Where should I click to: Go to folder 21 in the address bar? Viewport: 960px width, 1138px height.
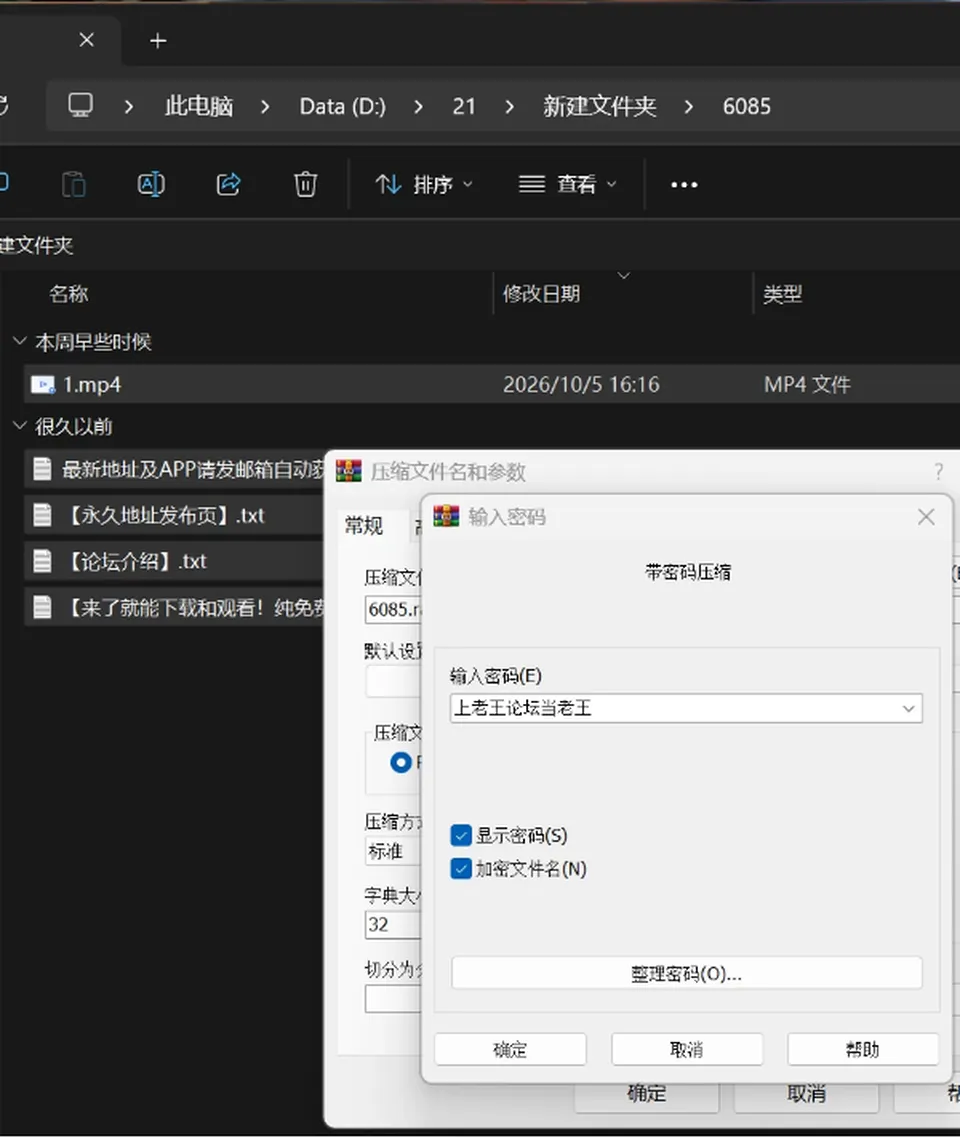464,107
